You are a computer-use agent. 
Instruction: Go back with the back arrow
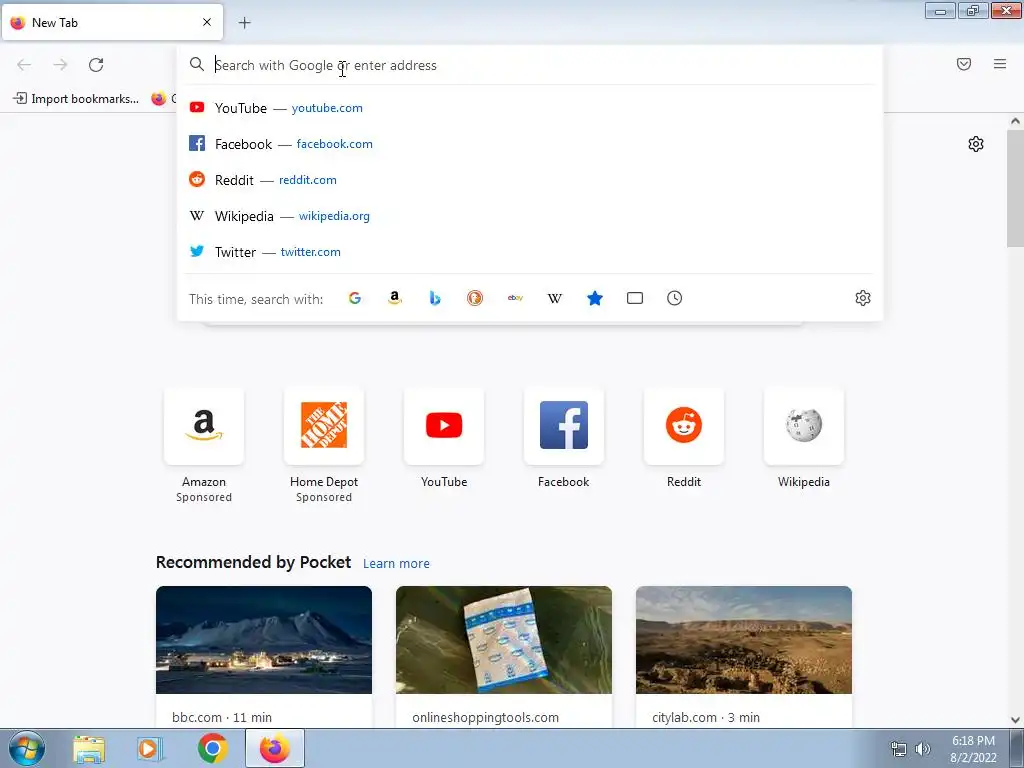click(x=24, y=65)
